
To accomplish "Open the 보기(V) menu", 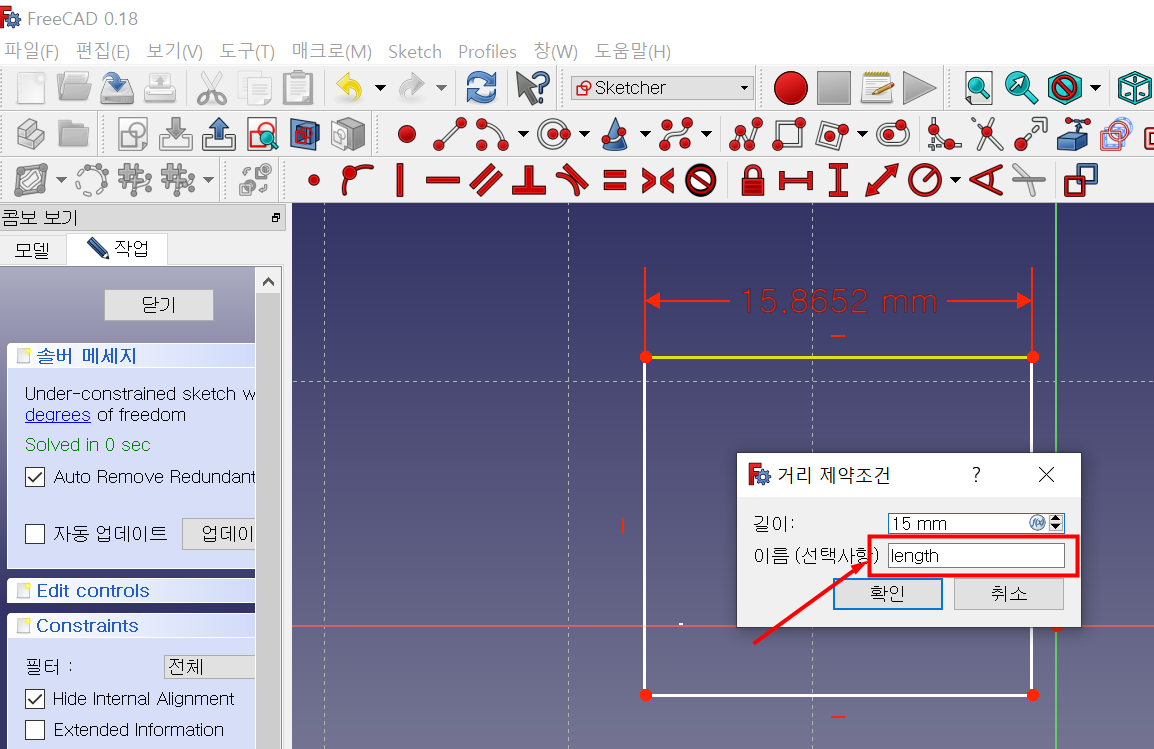I will point(174,52).
